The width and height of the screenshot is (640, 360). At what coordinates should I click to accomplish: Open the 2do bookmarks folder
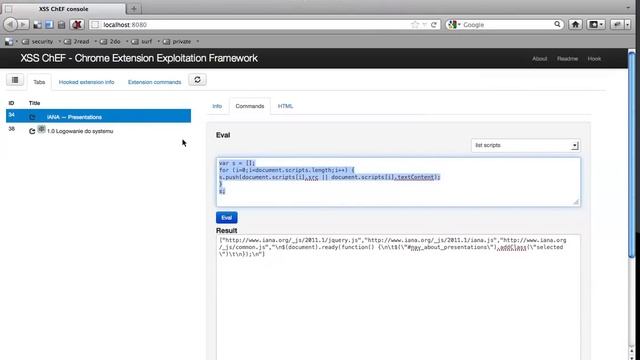[x=110, y=42]
